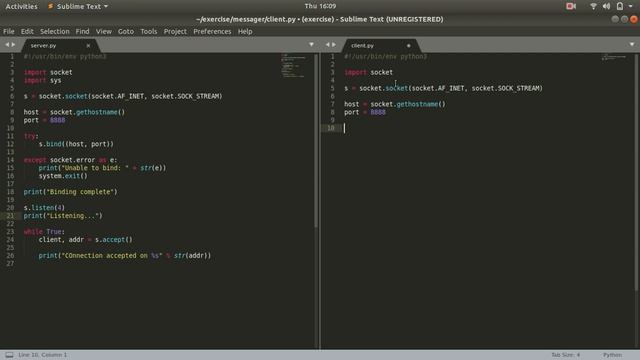Screen dimensions: 640x360
Task: Open the Edit menu
Action: [x=27, y=31]
